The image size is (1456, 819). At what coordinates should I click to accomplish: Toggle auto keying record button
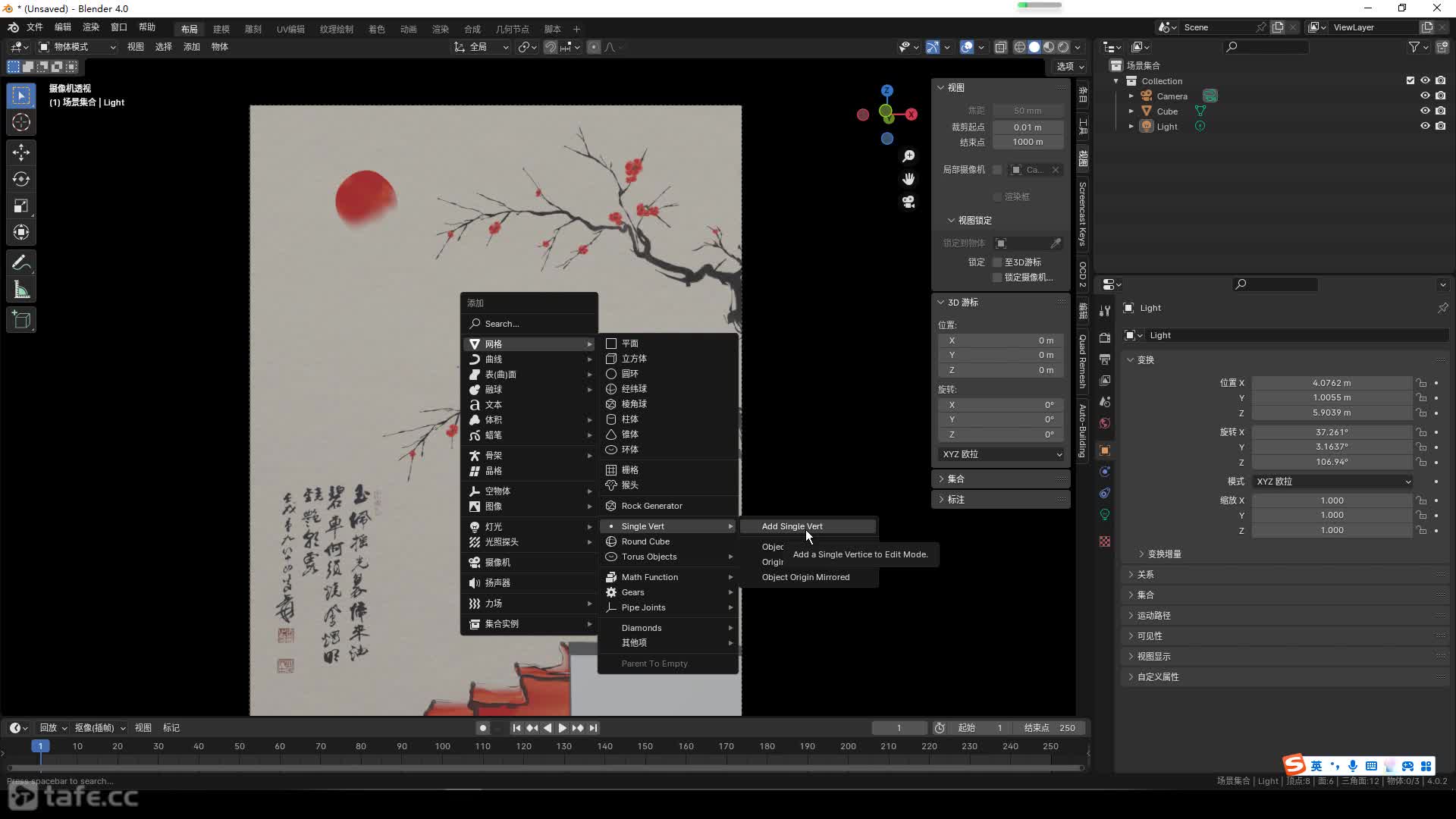482,728
